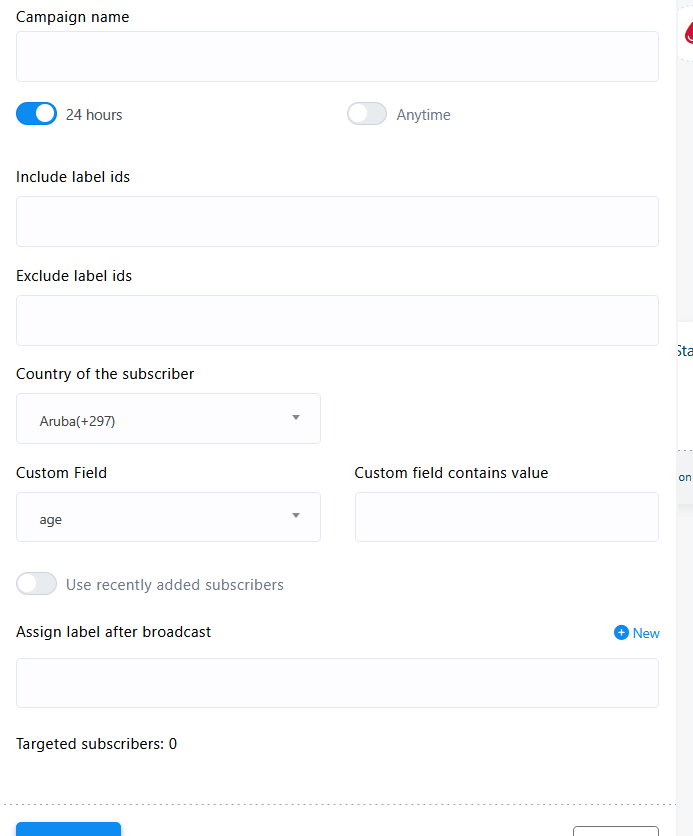Open the Aruba(+297) country dropdown
The height and width of the screenshot is (836, 693).
pos(168,419)
